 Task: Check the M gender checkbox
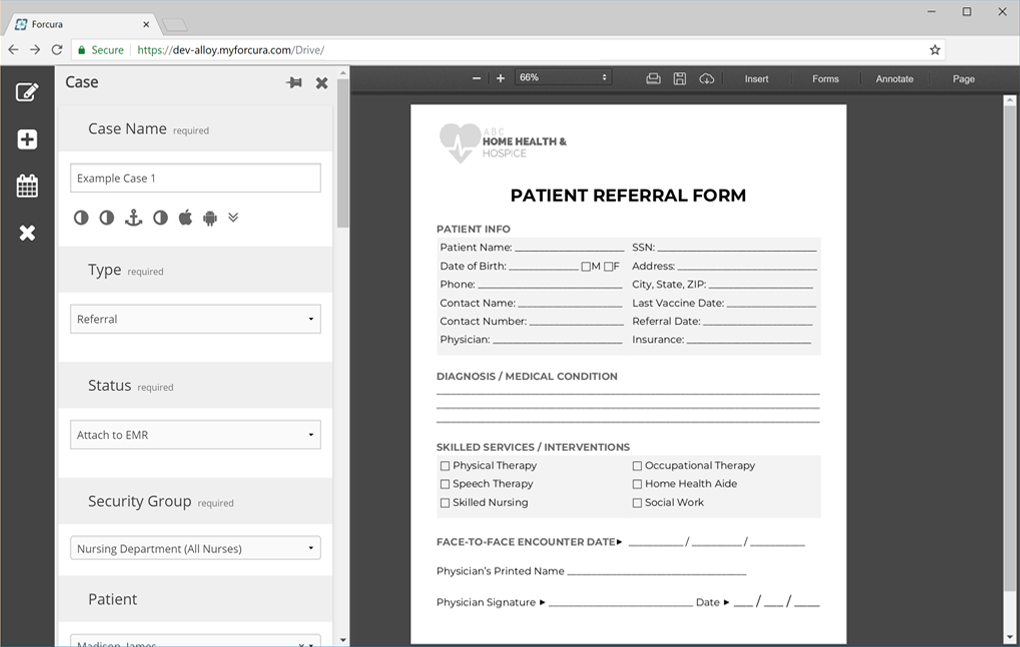pos(585,267)
